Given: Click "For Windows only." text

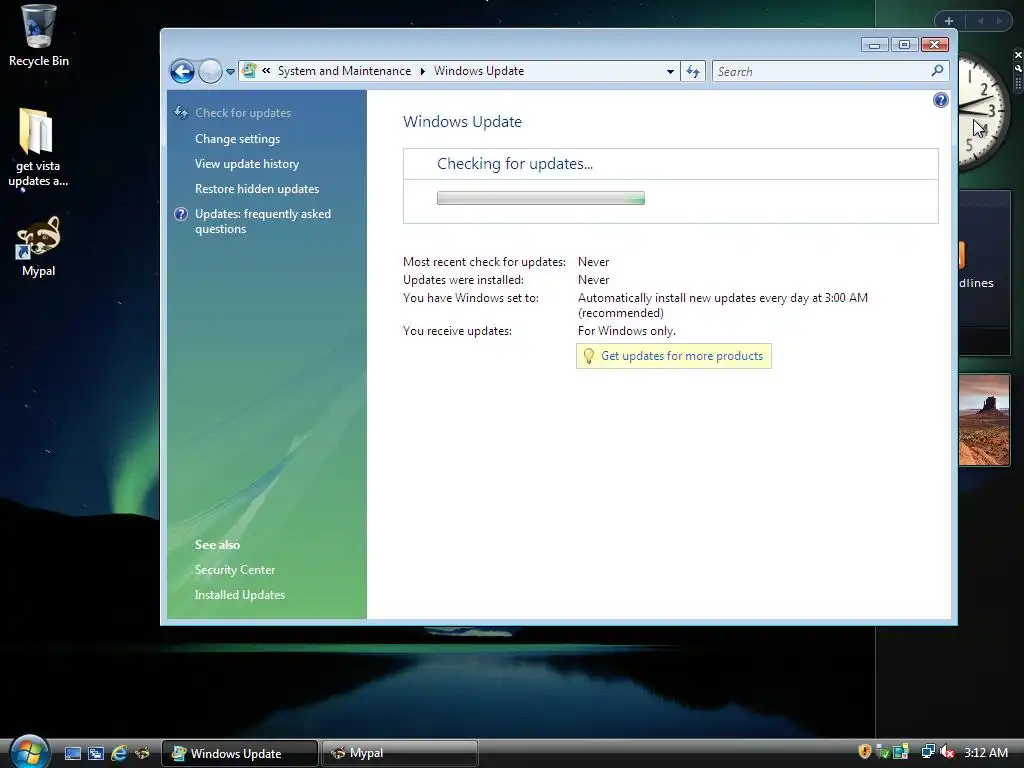Looking at the screenshot, I should (626, 331).
